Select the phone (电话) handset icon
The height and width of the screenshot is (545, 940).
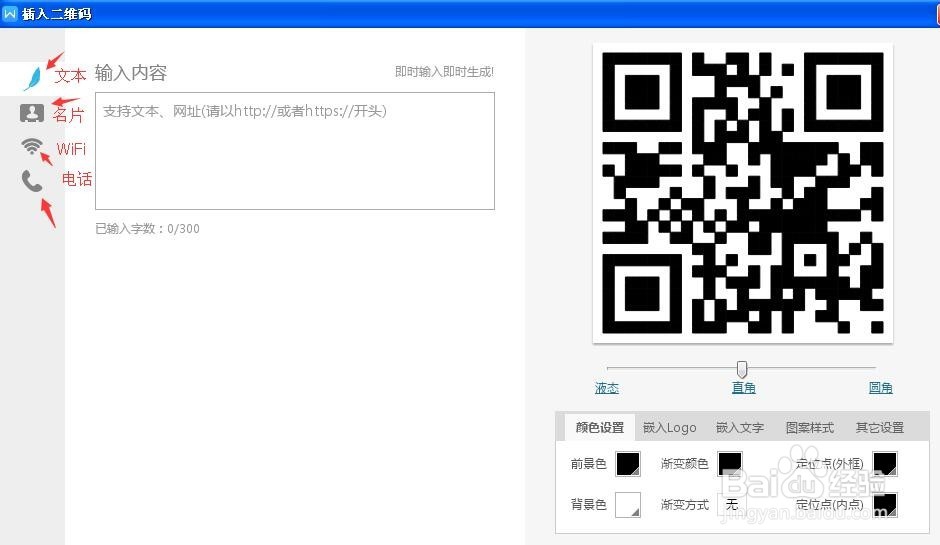(x=32, y=181)
